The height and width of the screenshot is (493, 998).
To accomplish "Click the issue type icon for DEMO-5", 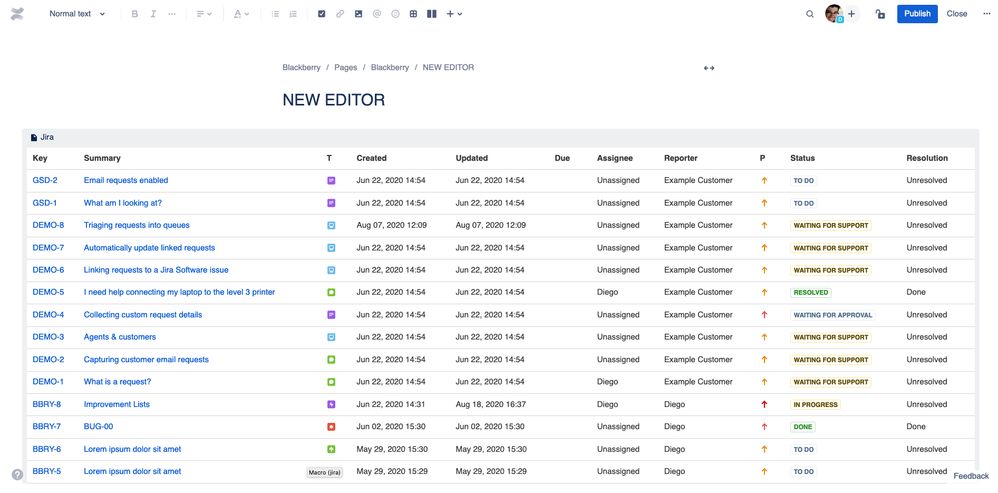I will coord(331,293).
